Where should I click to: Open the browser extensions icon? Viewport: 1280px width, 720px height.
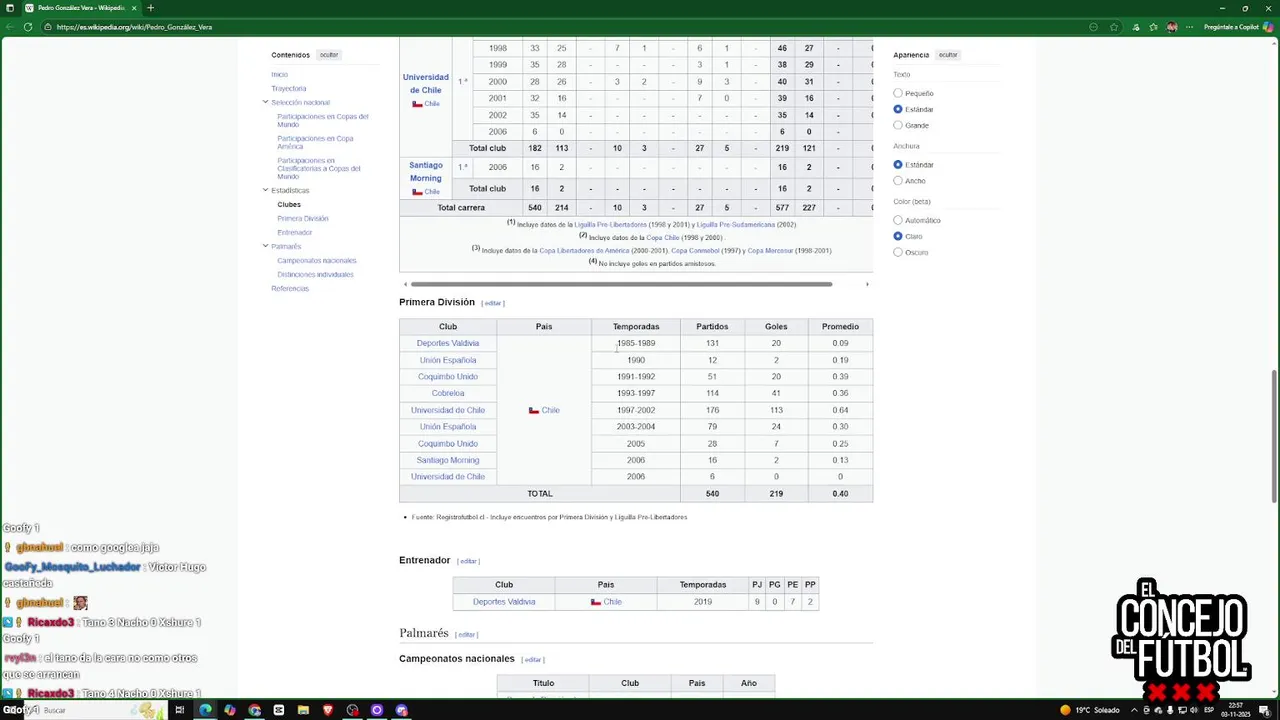pyautogui.click(x=1136, y=27)
